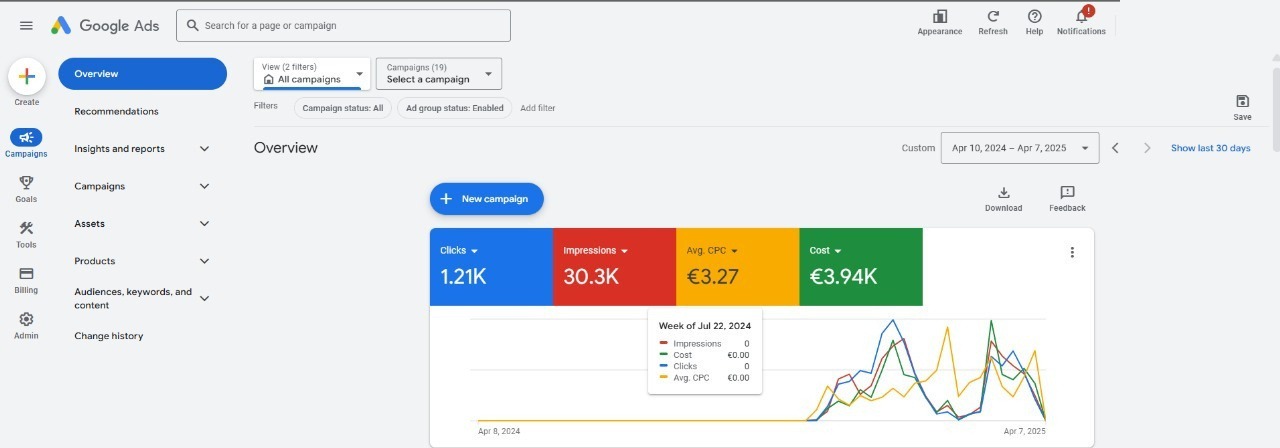Click the Google Ads logo
The height and width of the screenshot is (448, 1280).
105,26
